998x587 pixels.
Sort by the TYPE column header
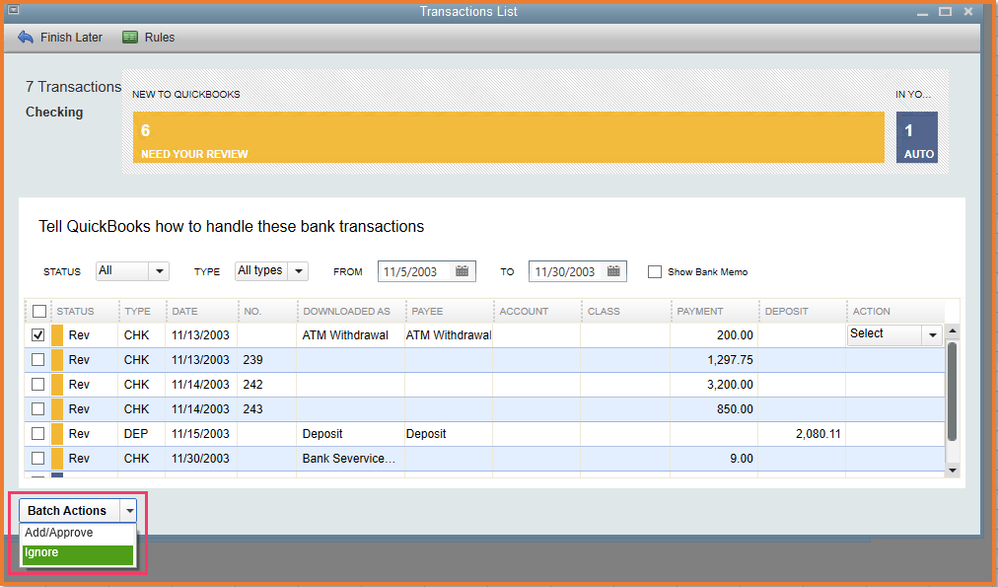137,311
